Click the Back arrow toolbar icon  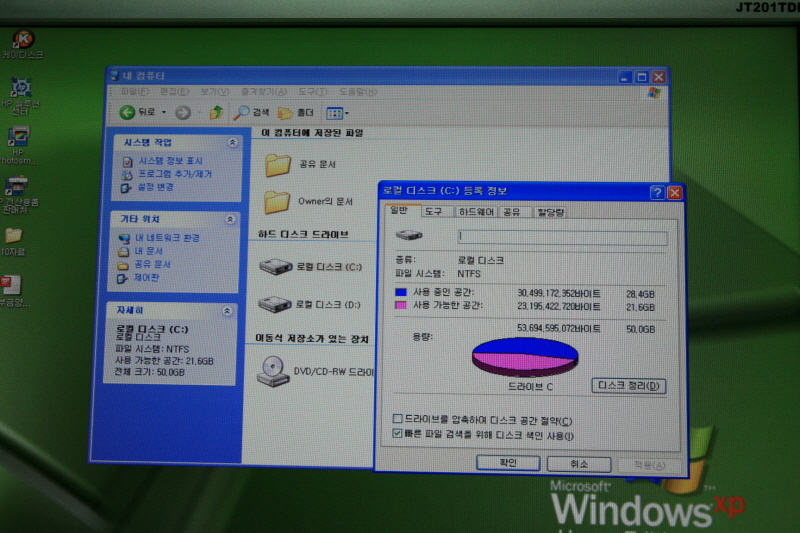pyautogui.click(x=127, y=112)
